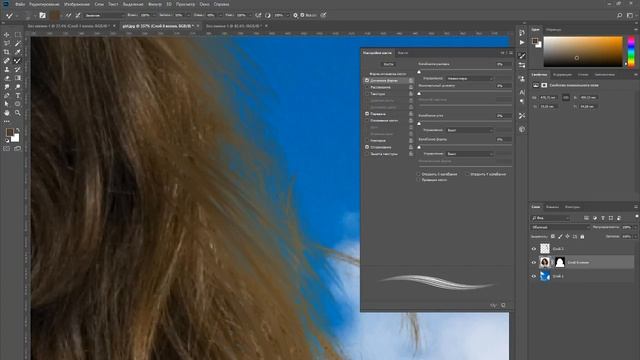Open the angle jitter Control dropdown
Screen dimensions: 640x360
click(470, 130)
